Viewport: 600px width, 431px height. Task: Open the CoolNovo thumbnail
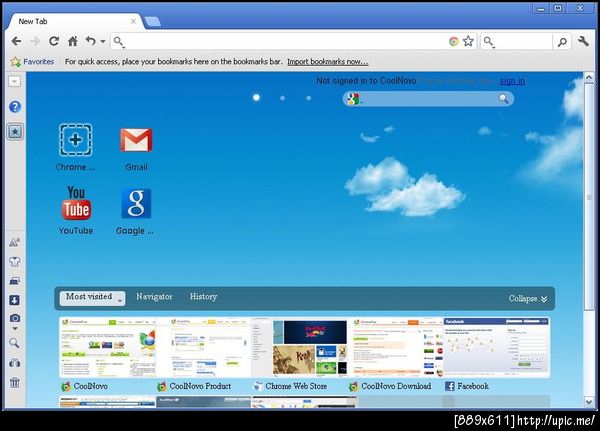pos(108,347)
